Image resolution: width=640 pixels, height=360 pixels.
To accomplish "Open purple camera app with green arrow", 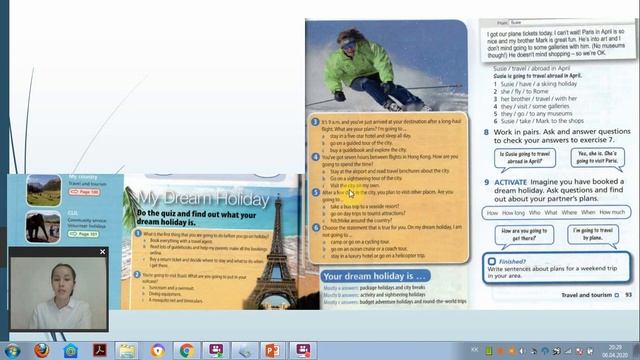I will pyautogui.click(x=216, y=351).
